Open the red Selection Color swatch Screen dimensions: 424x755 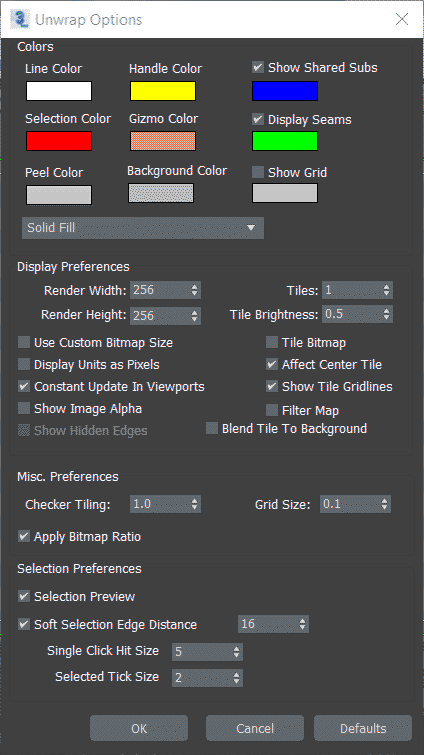tap(59, 141)
